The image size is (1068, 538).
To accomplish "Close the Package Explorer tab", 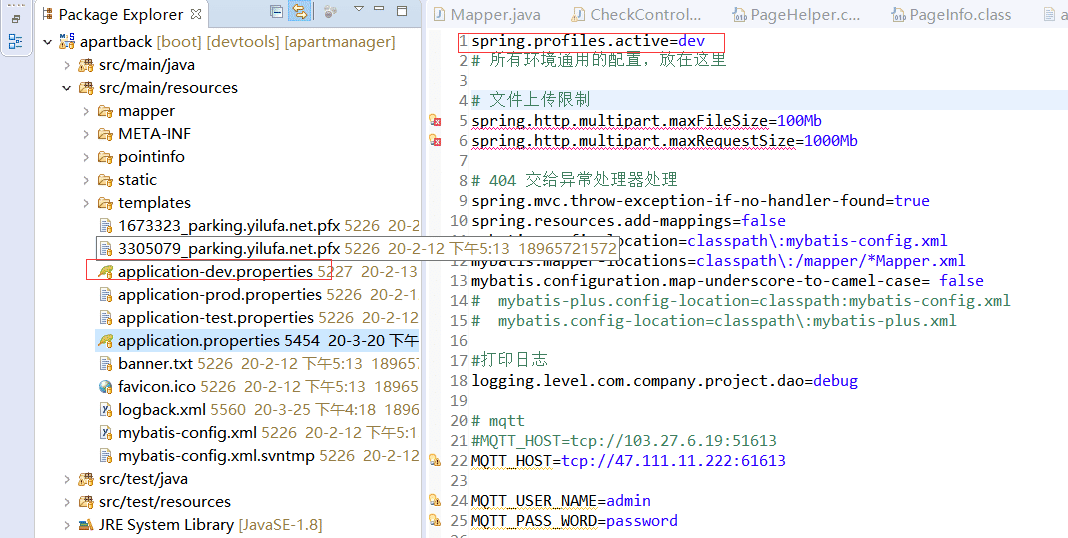I will point(195,13).
